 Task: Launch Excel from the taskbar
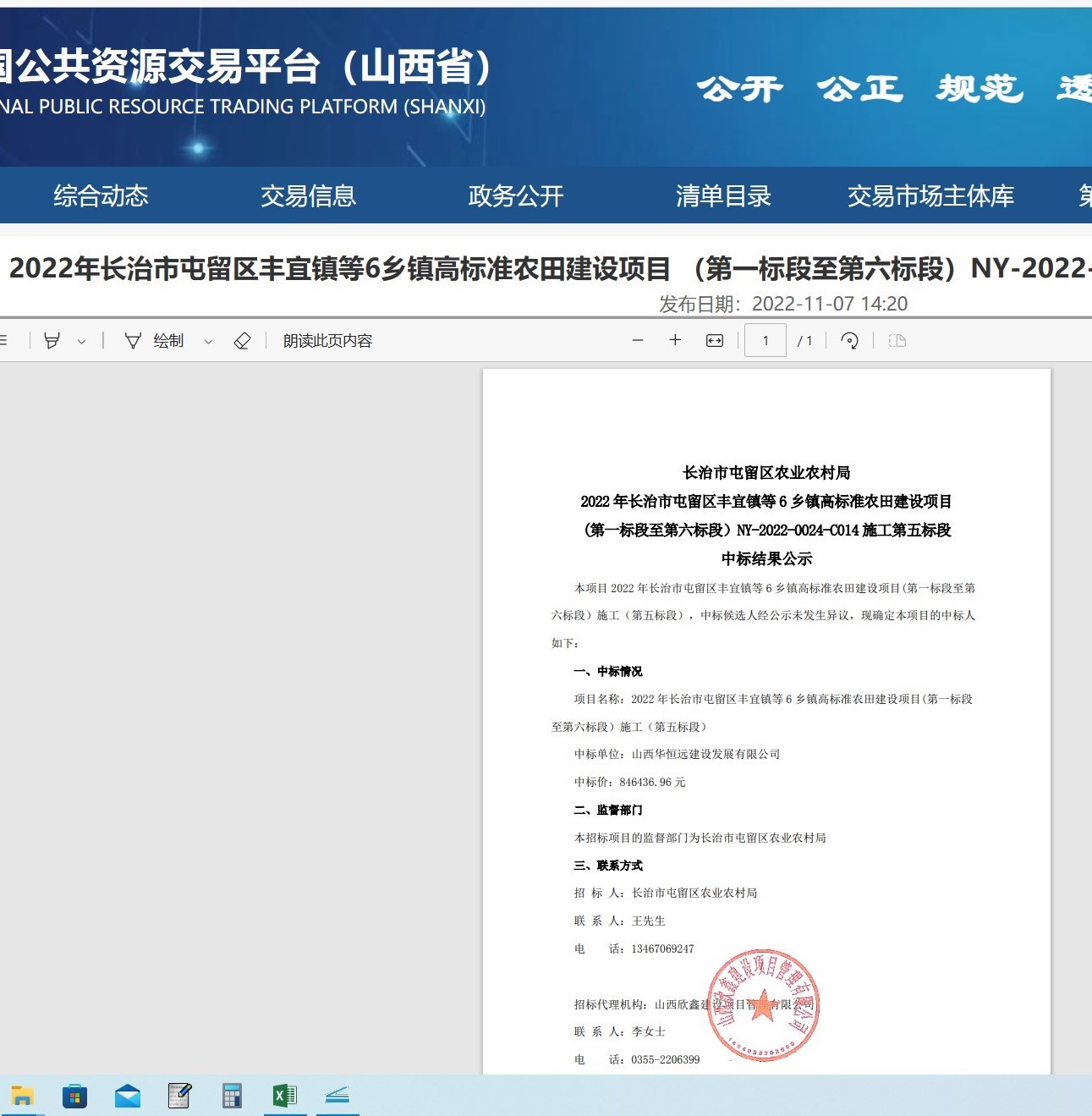pos(285,1097)
